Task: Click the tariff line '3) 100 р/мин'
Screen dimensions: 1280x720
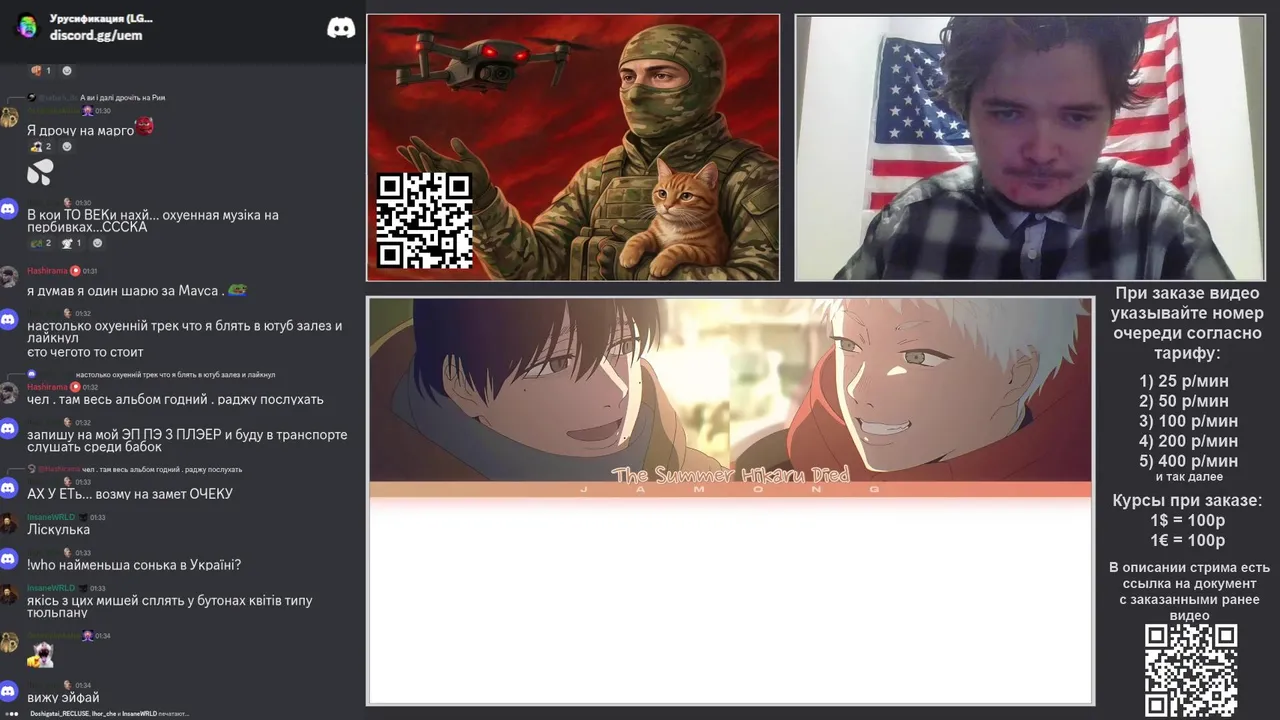Action: 1188,421
